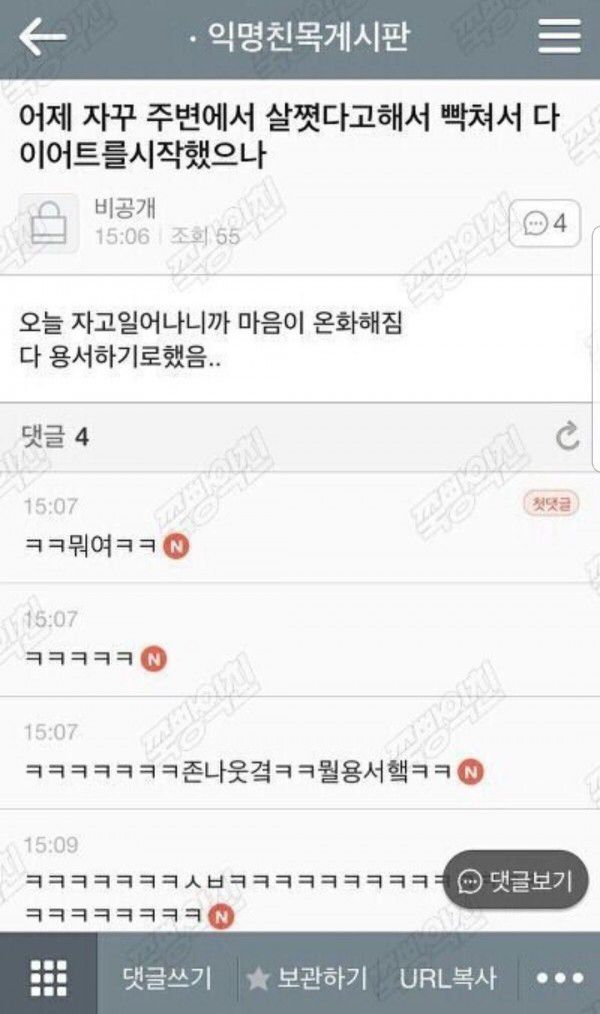The height and width of the screenshot is (1014, 600).
Task: Open the post title text
Action: pyautogui.click(x=289, y=136)
